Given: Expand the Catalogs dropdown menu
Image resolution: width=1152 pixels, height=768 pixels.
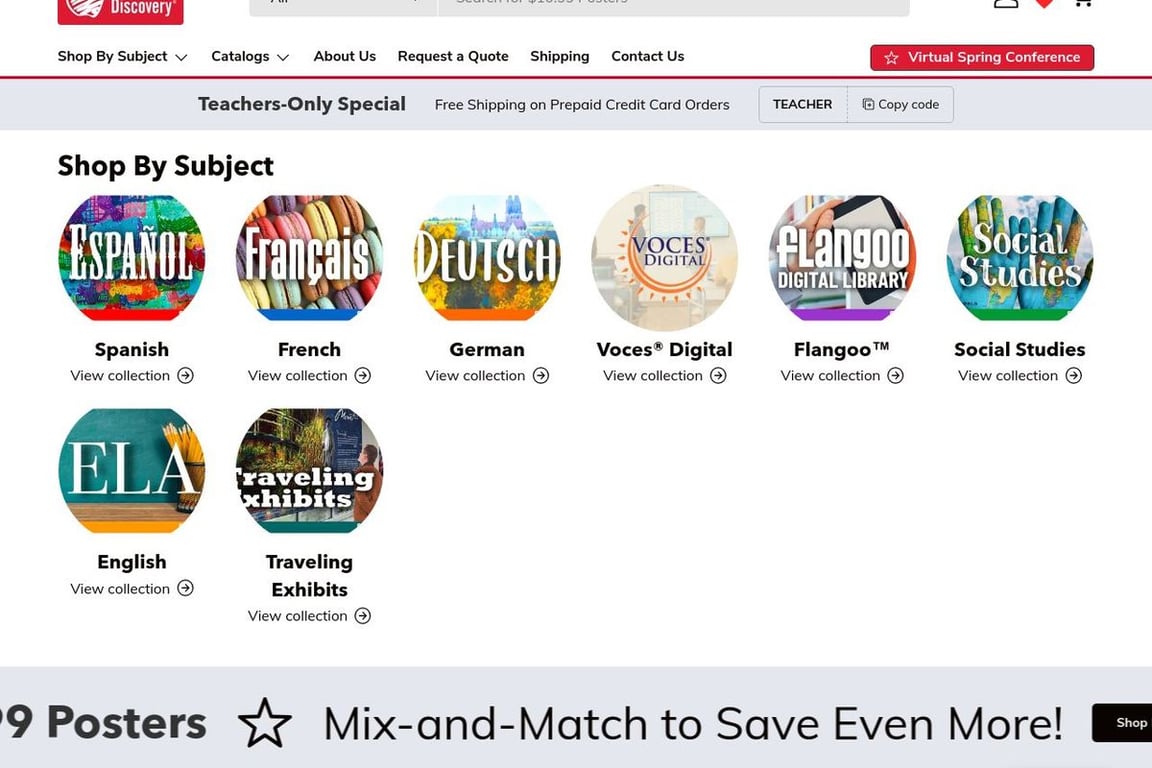Looking at the screenshot, I should point(250,57).
